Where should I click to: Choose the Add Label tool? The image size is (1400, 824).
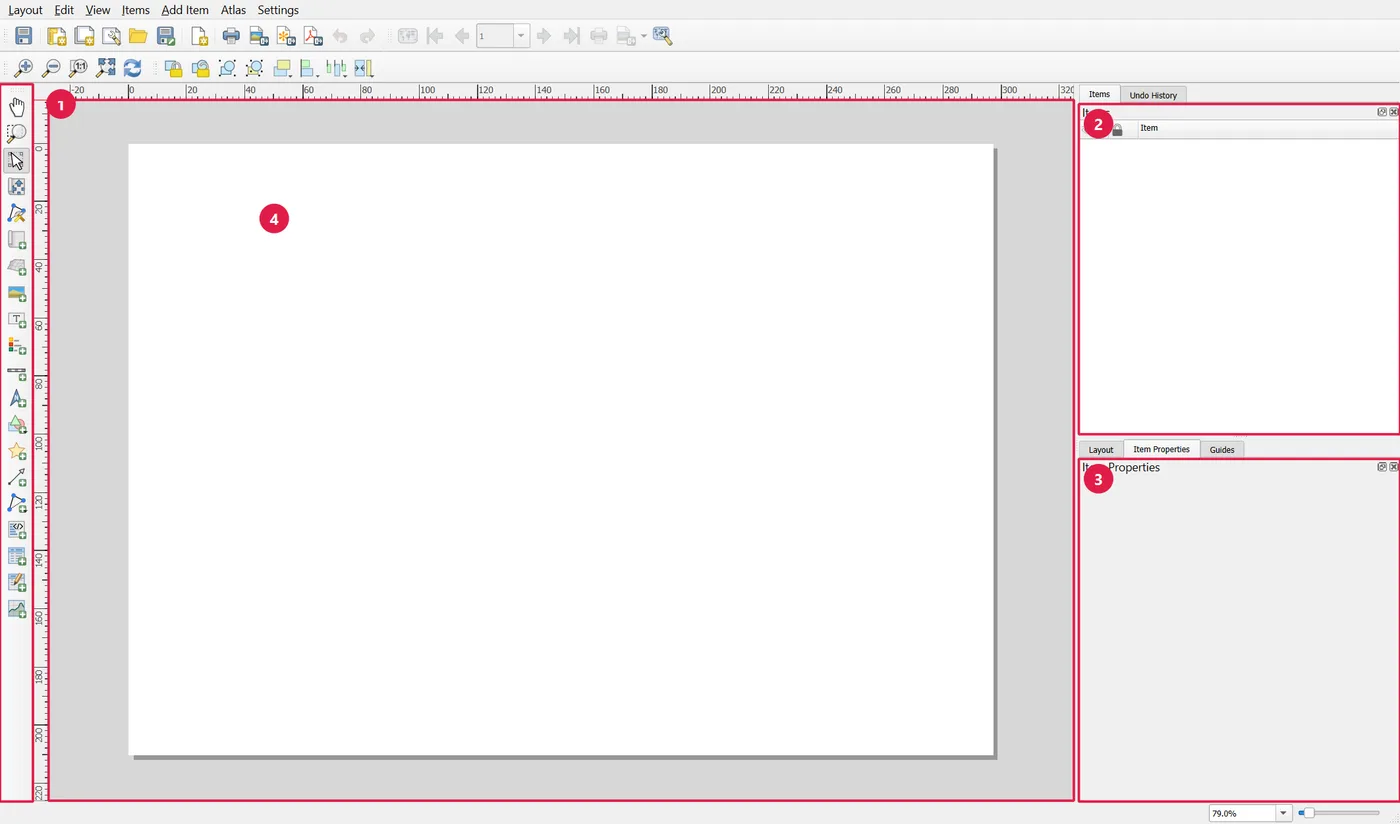point(17,320)
